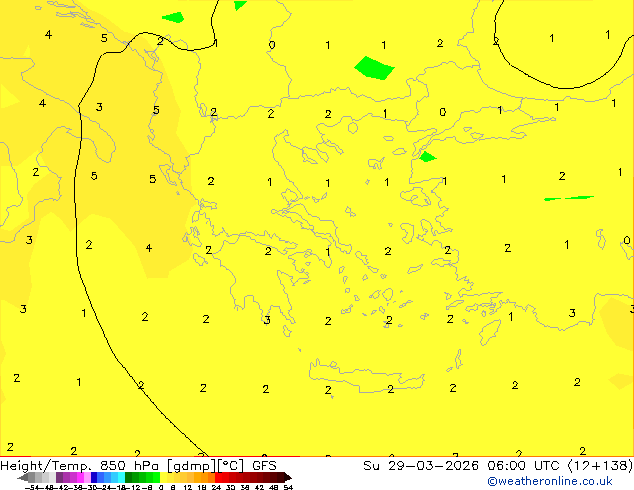634x490 pixels.
Task: Click the [gdmp] unit label
Action: coord(192,466)
